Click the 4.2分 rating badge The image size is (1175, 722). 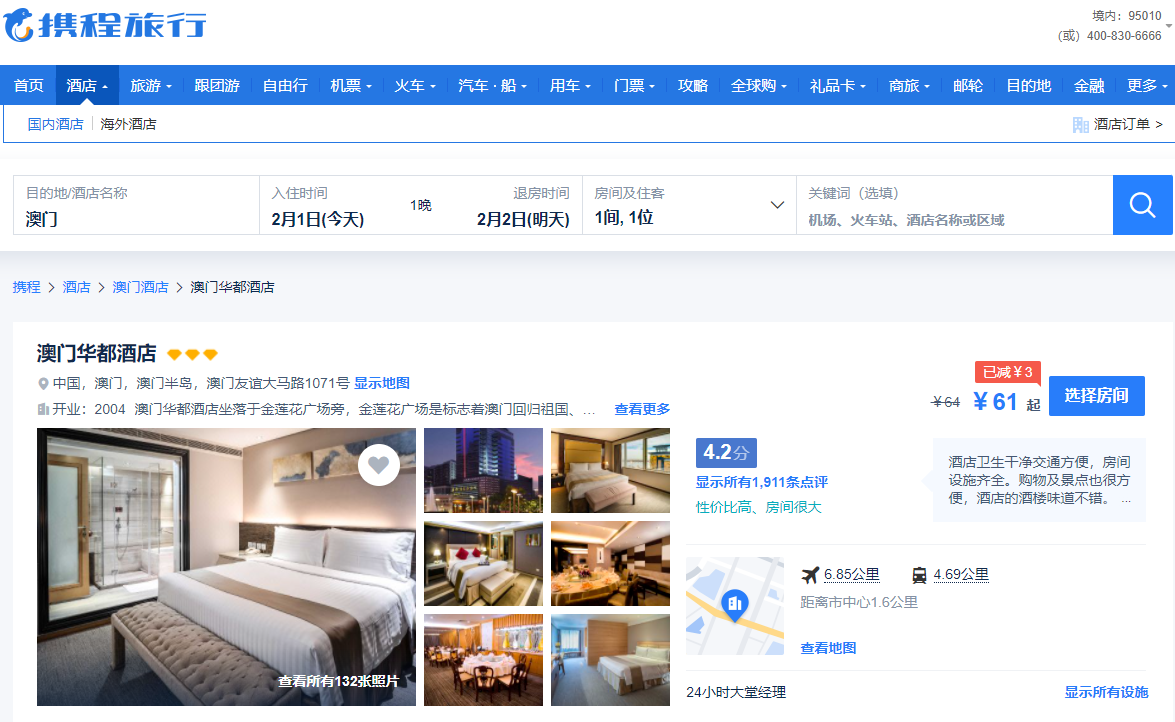click(726, 453)
